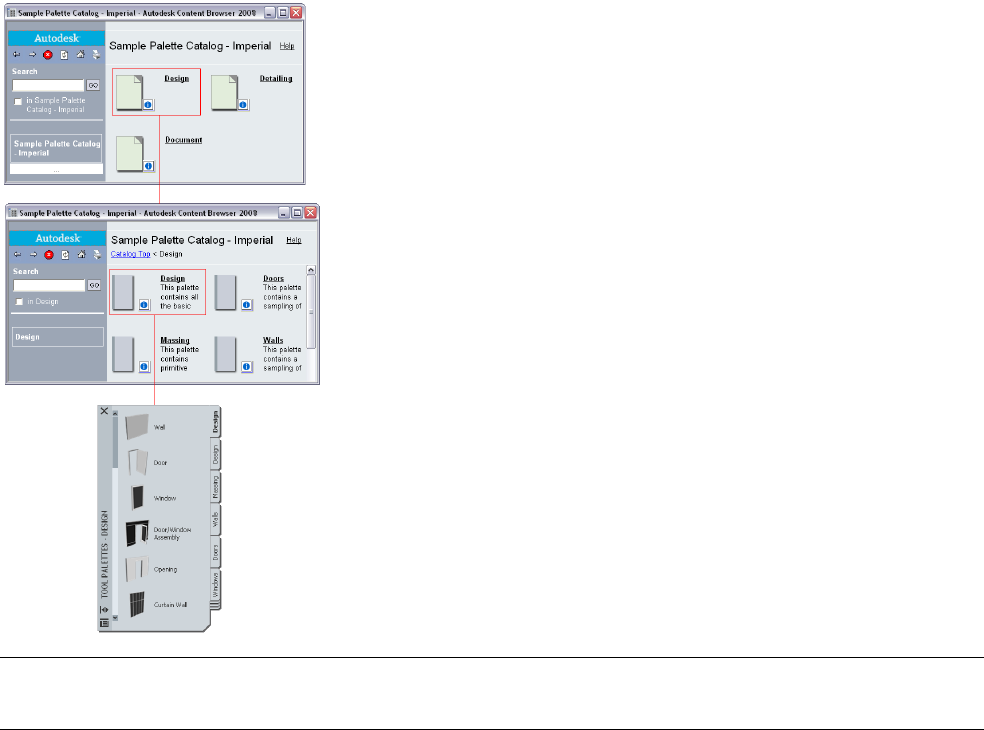The width and height of the screenshot is (984, 730).
Task: Open Detailing category link
Action: pos(276,78)
